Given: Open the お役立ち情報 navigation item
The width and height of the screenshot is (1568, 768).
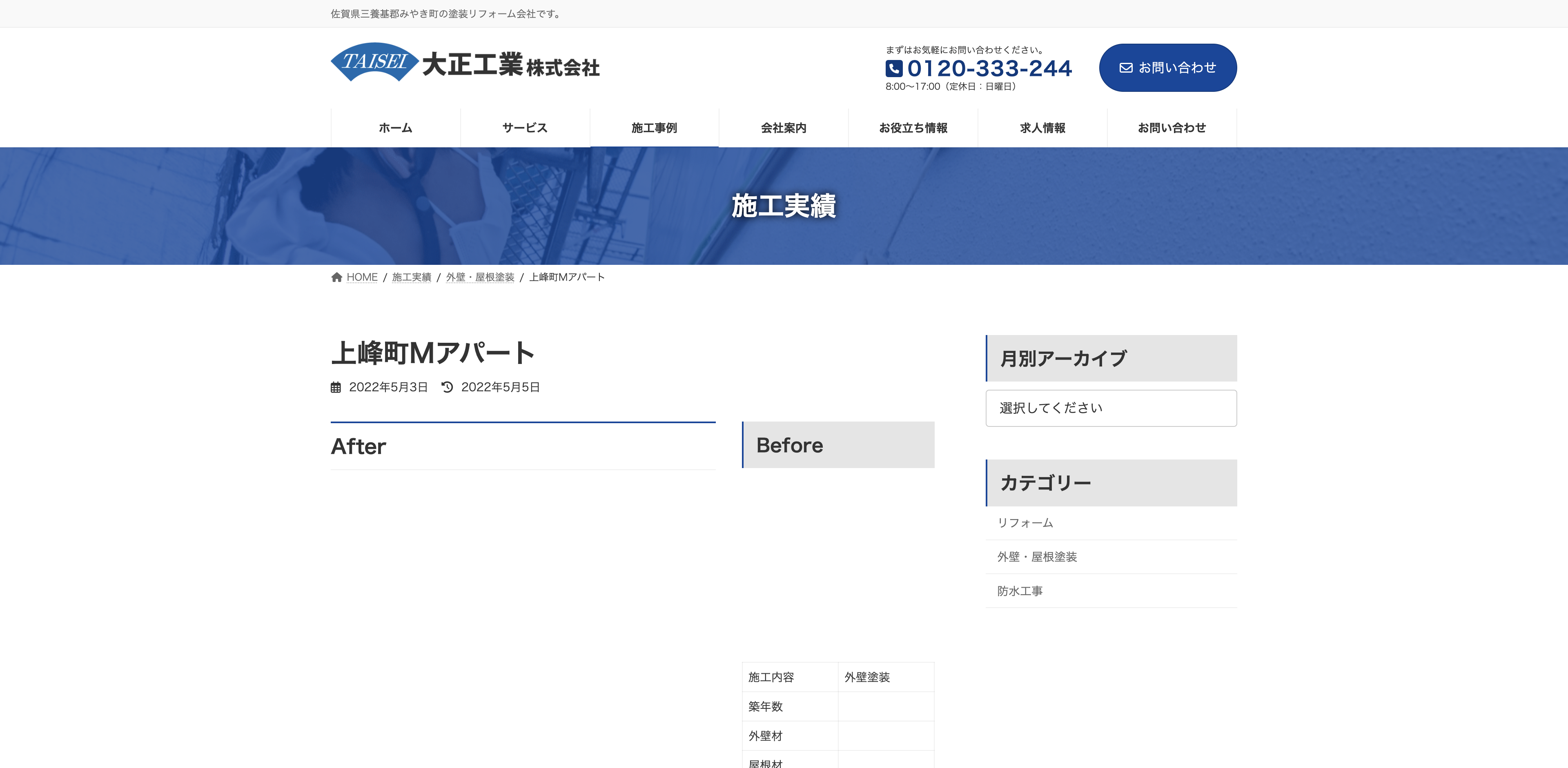Looking at the screenshot, I should (x=913, y=128).
